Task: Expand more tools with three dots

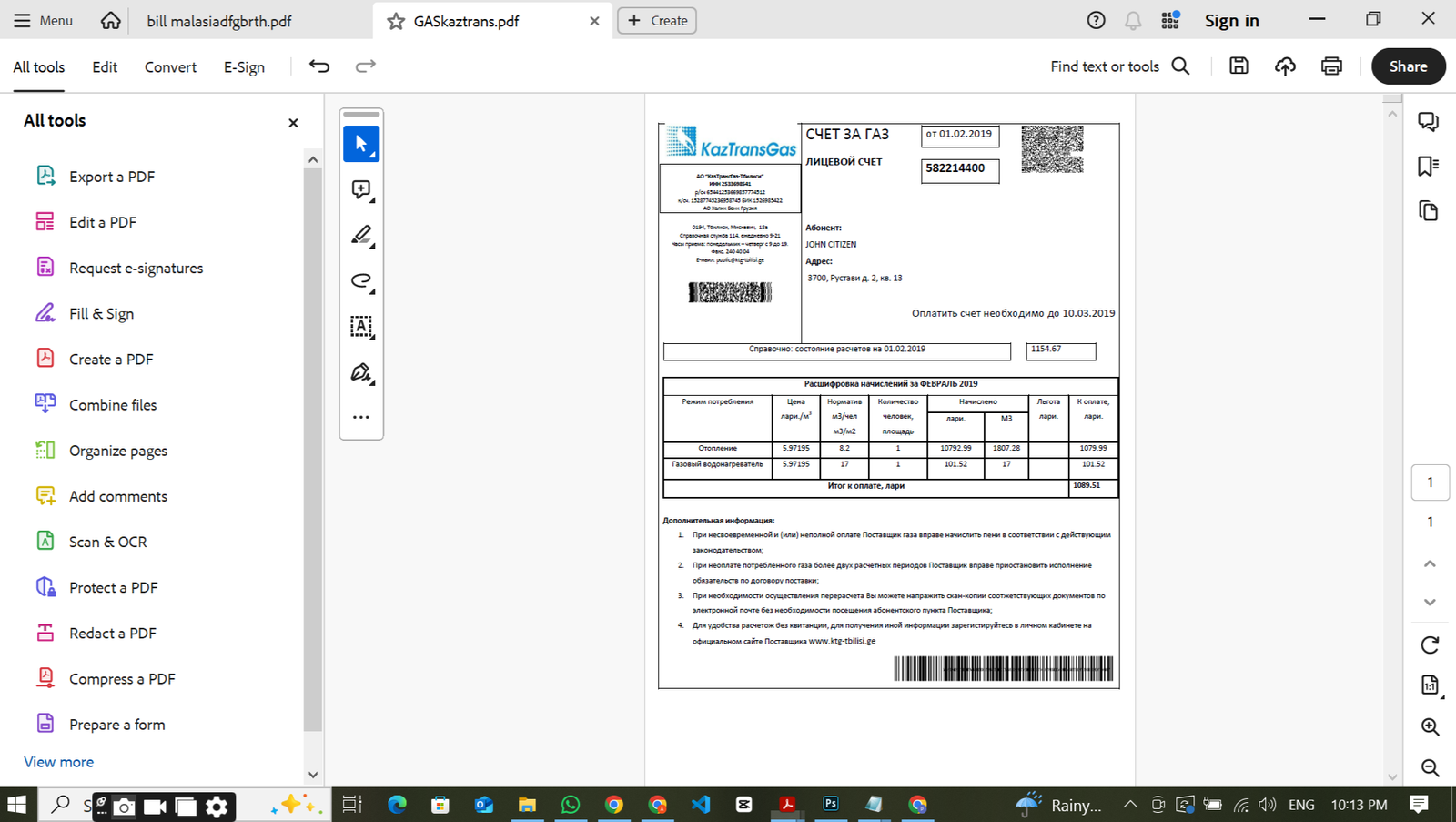Action: point(361,417)
